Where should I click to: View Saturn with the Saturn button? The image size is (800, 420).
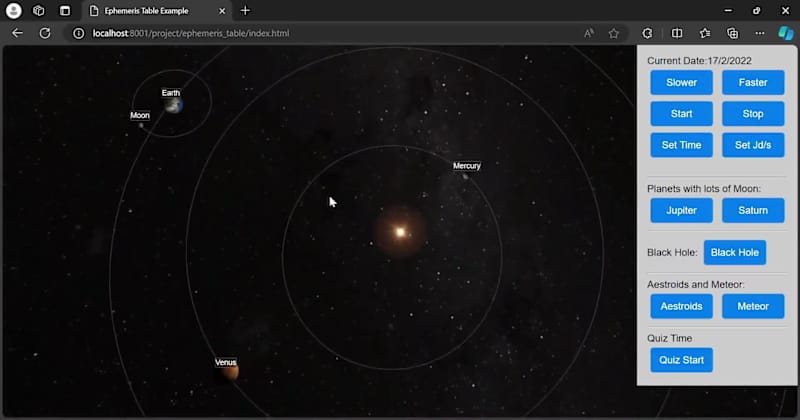click(753, 210)
